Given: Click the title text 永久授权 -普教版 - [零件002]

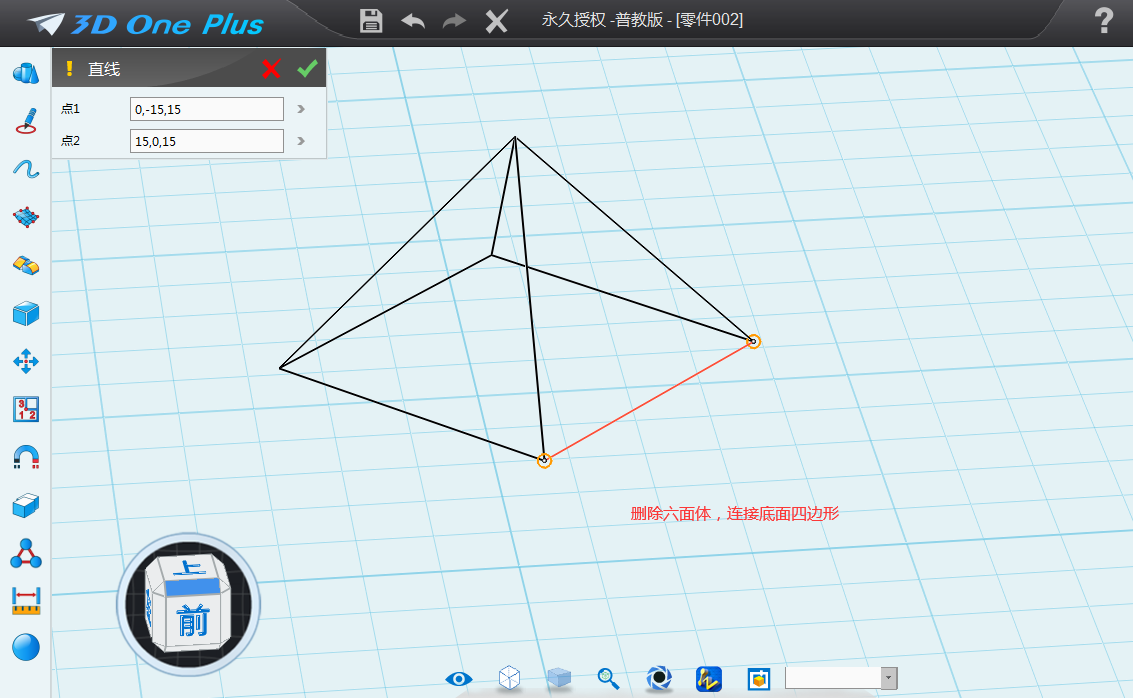Looking at the screenshot, I should [642, 20].
